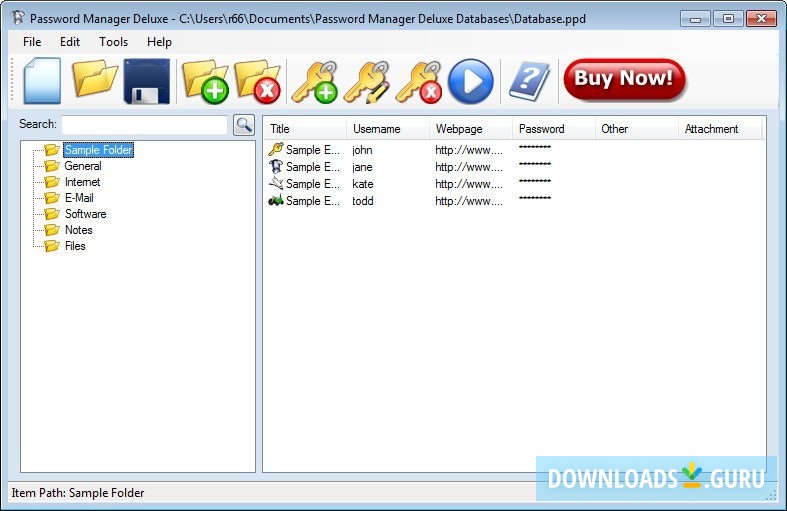
Task: Click the Notes folder's yellow icon
Action: tap(52, 230)
